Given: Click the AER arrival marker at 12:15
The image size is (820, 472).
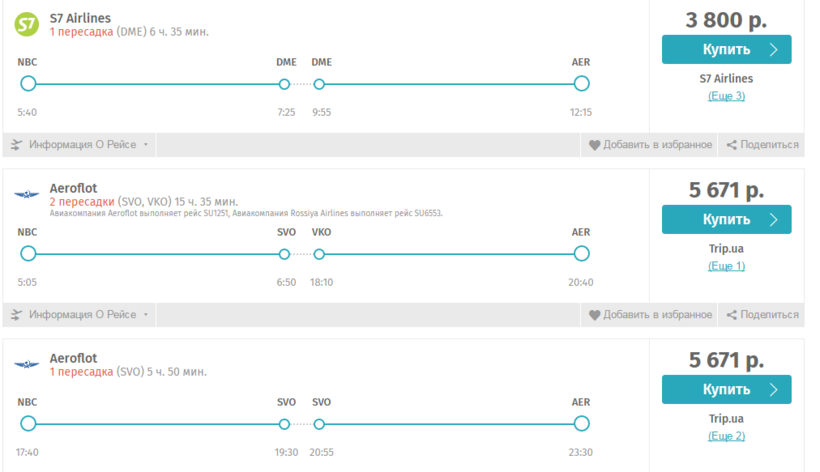Looking at the screenshot, I should tap(581, 84).
